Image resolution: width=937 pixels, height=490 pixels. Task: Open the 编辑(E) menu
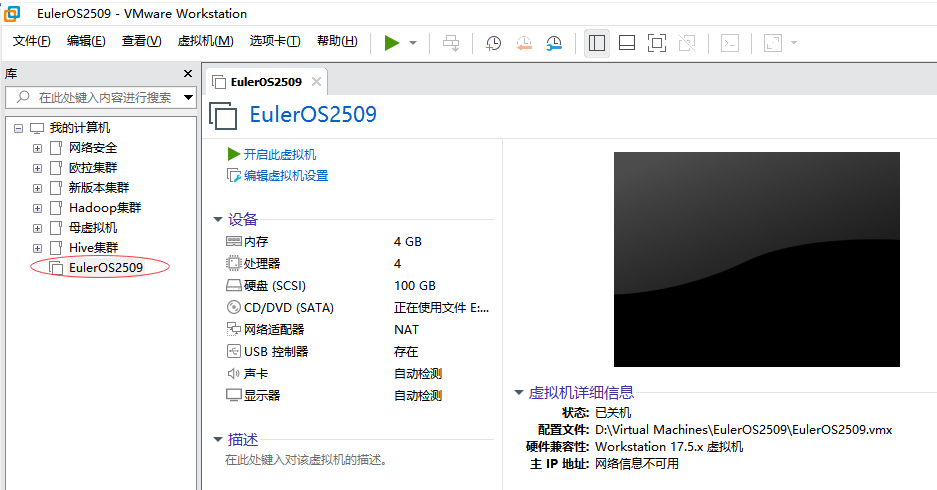coord(86,41)
